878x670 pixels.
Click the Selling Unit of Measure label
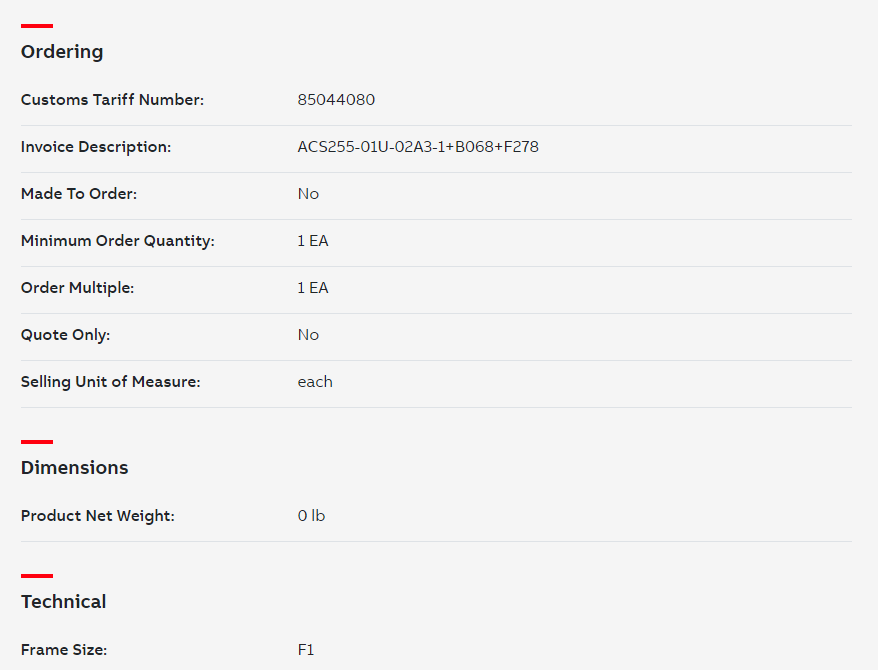click(x=110, y=382)
